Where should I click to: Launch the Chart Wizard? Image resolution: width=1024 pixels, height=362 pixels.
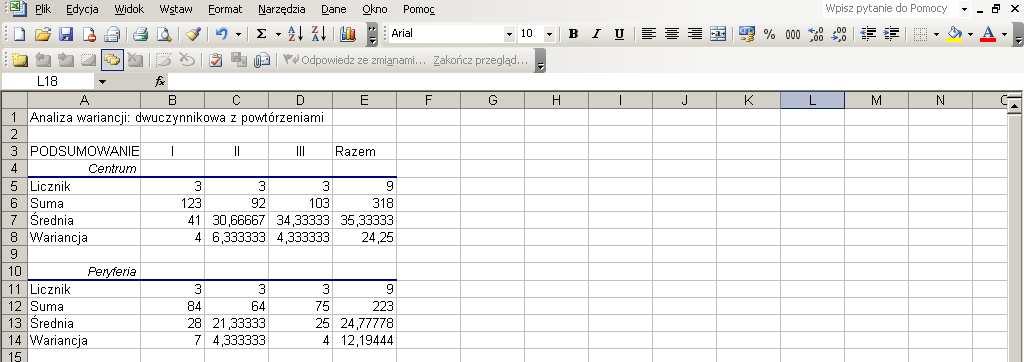point(348,34)
